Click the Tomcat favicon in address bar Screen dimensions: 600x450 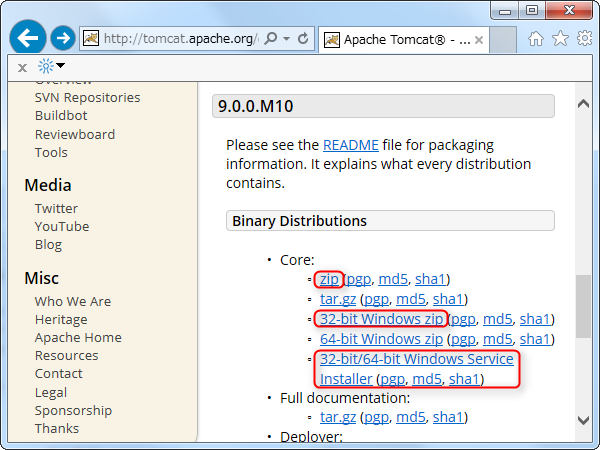tap(91, 38)
